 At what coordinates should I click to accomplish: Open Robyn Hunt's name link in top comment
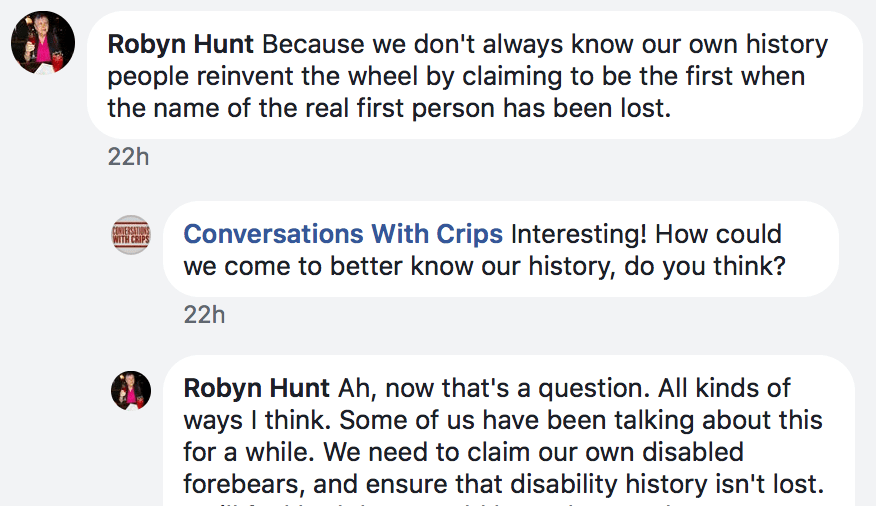tap(181, 46)
